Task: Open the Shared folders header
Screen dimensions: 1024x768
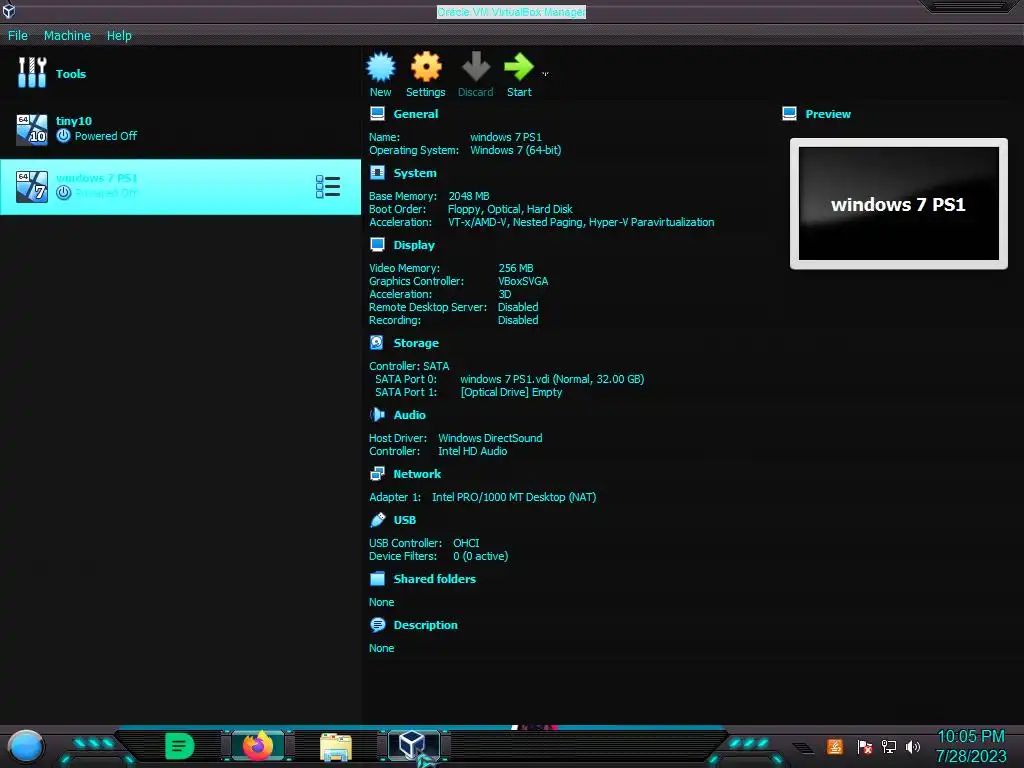Action: (434, 579)
